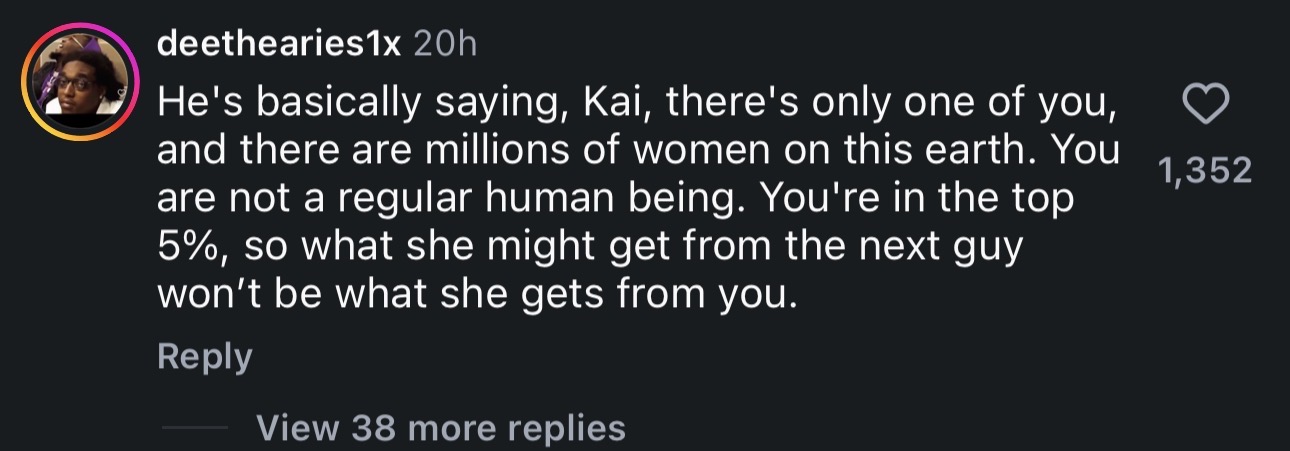Viewport: 1290px width, 451px height.
Task: Expand View 38 more replies
Action: [x=441, y=428]
